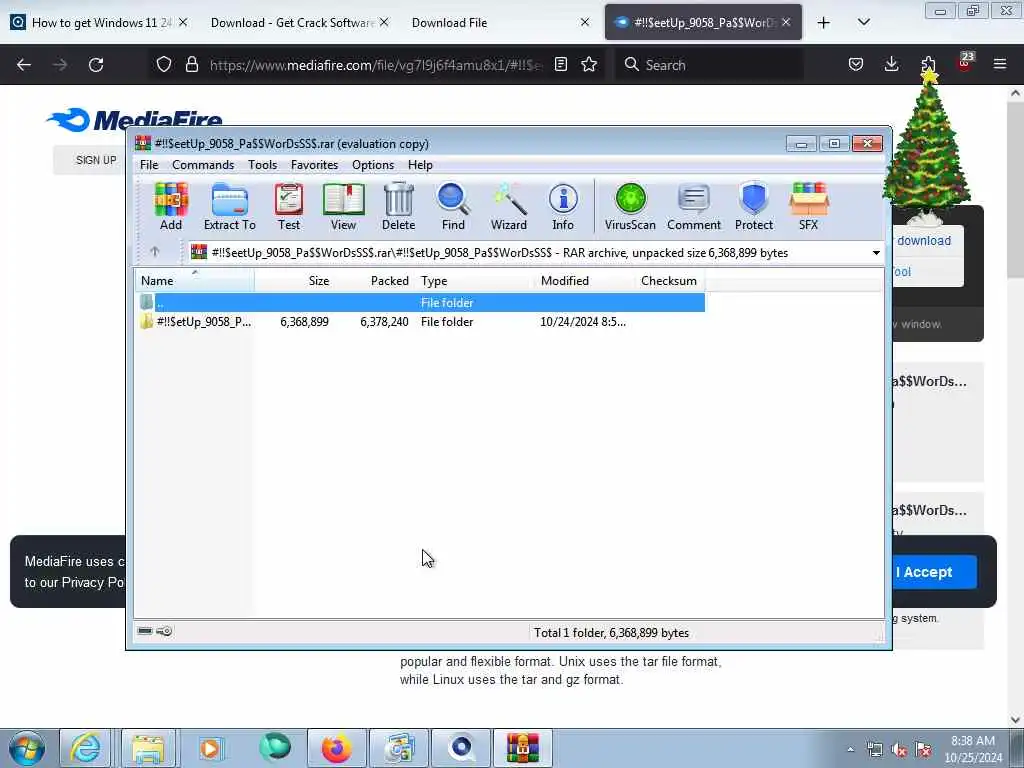
Task: Open the Options menu
Action: 373,165
